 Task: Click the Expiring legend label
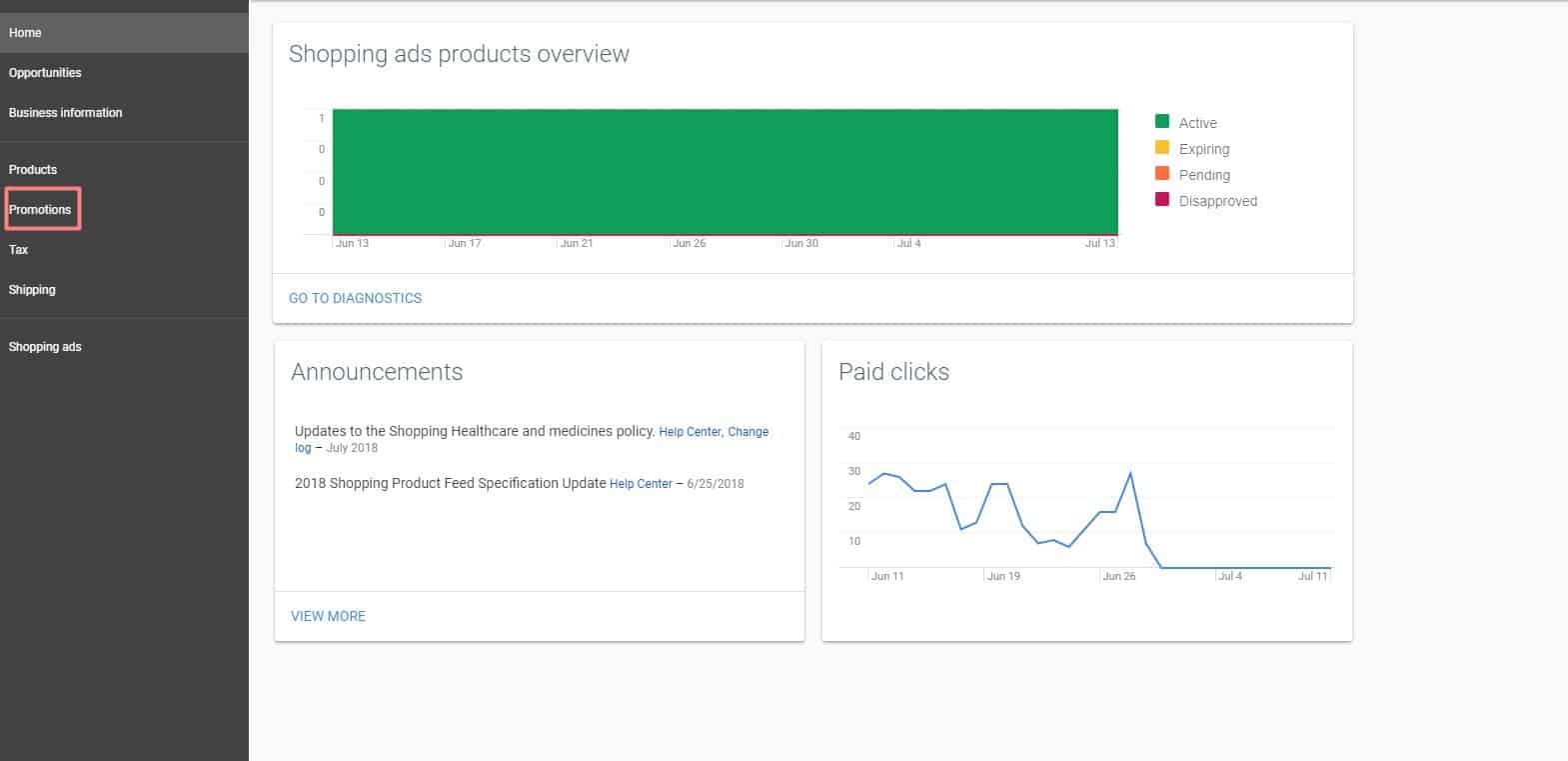pos(1204,149)
